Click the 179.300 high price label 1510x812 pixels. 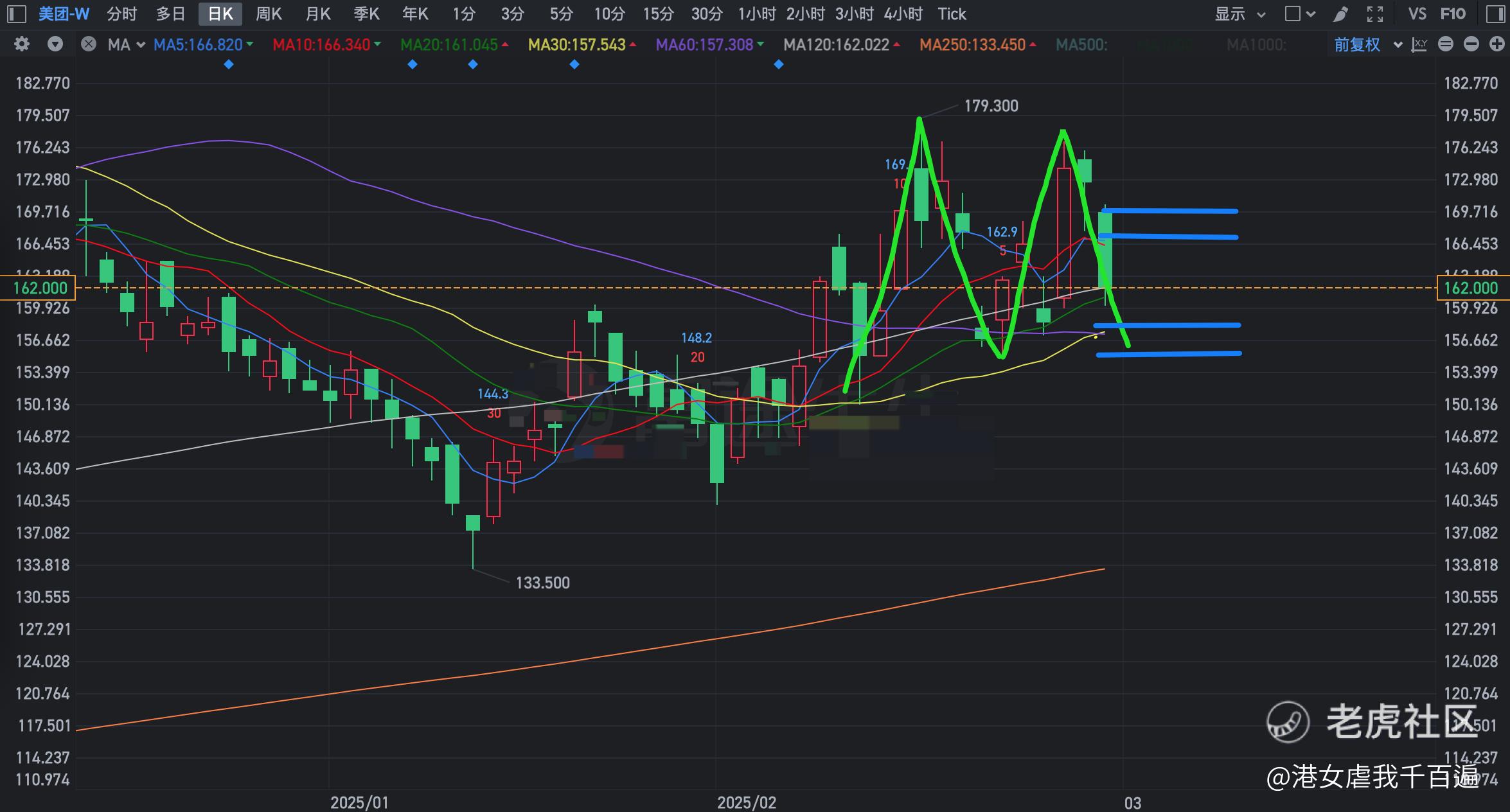point(991,106)
